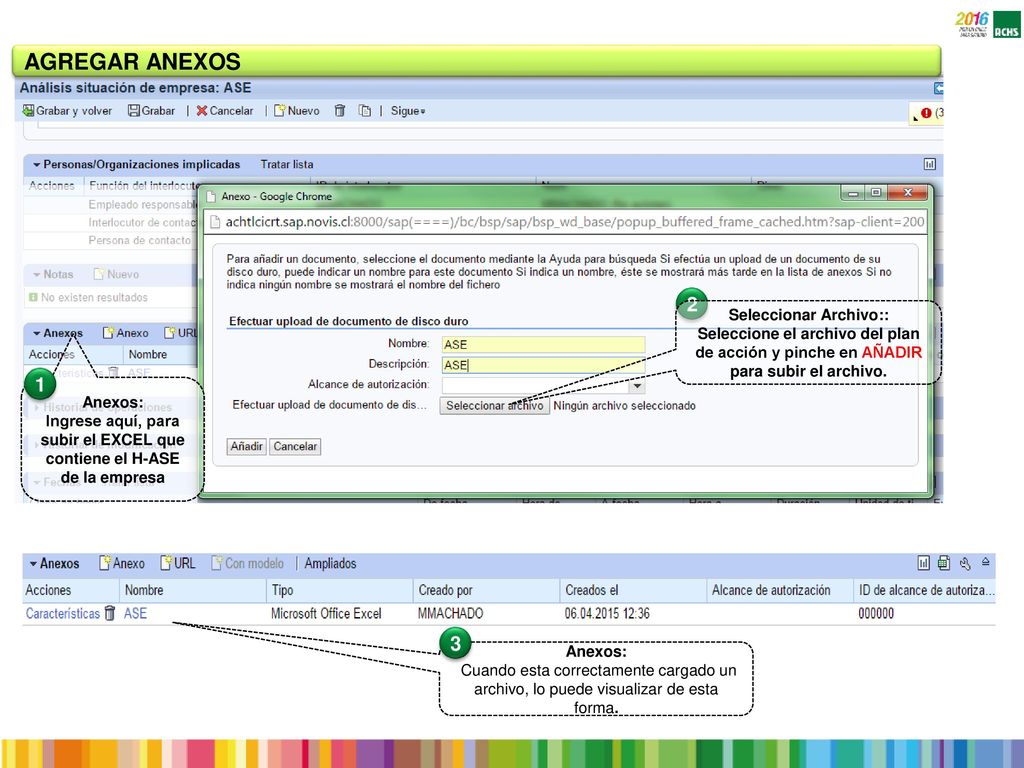Viewport: 1024px width, 768px height.
Task: Click Cancelar in the Anexo popup
Action: point(295,447)
